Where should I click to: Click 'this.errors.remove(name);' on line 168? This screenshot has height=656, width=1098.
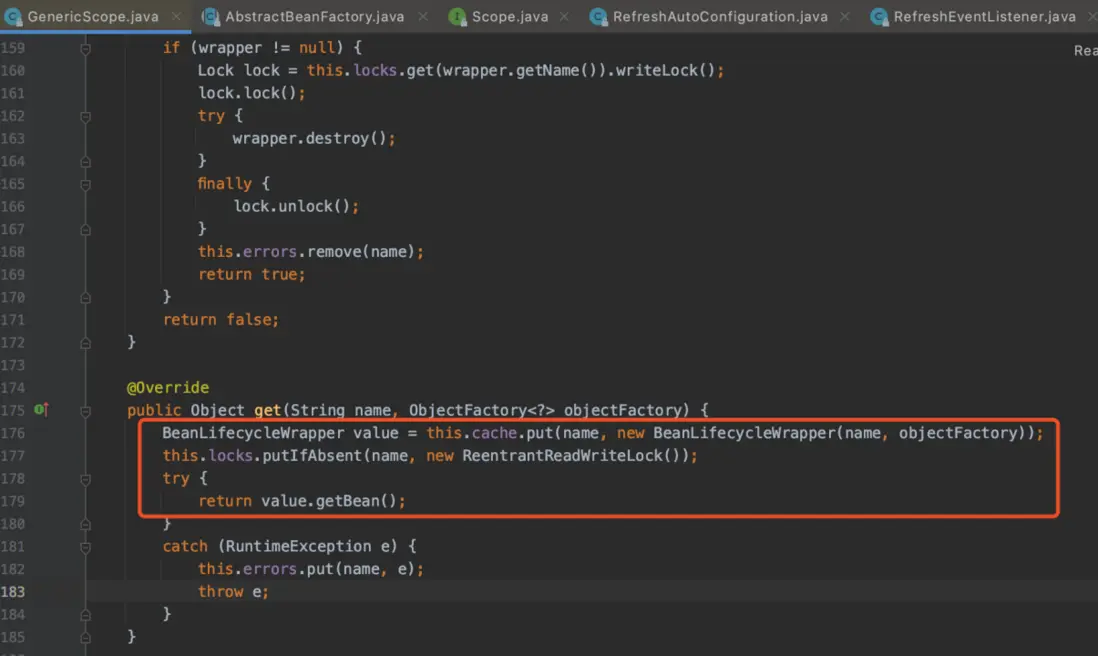pyautogui.click(x=310, y=251)
